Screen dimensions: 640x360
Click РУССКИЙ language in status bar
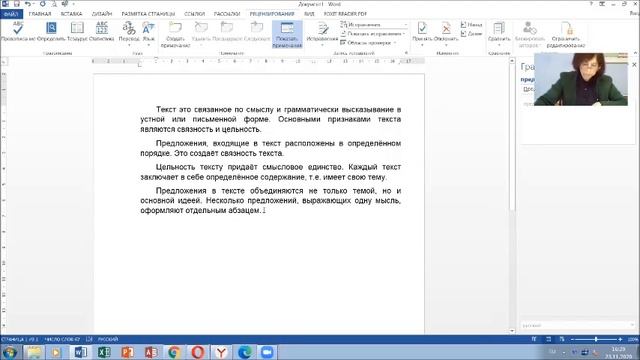tap(108, 339)
